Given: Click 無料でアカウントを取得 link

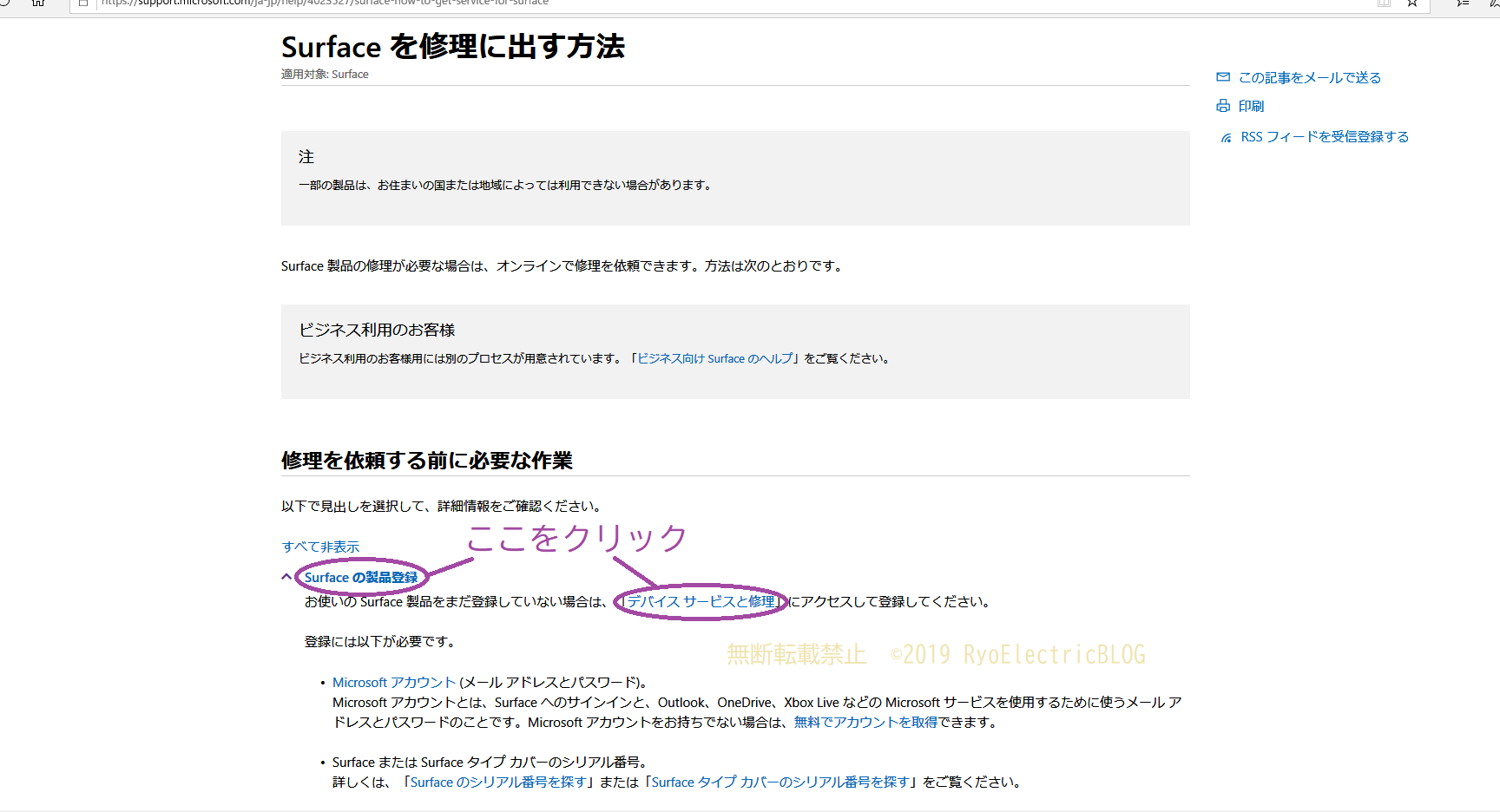Looking at the screenshot, I should point(865,723).
